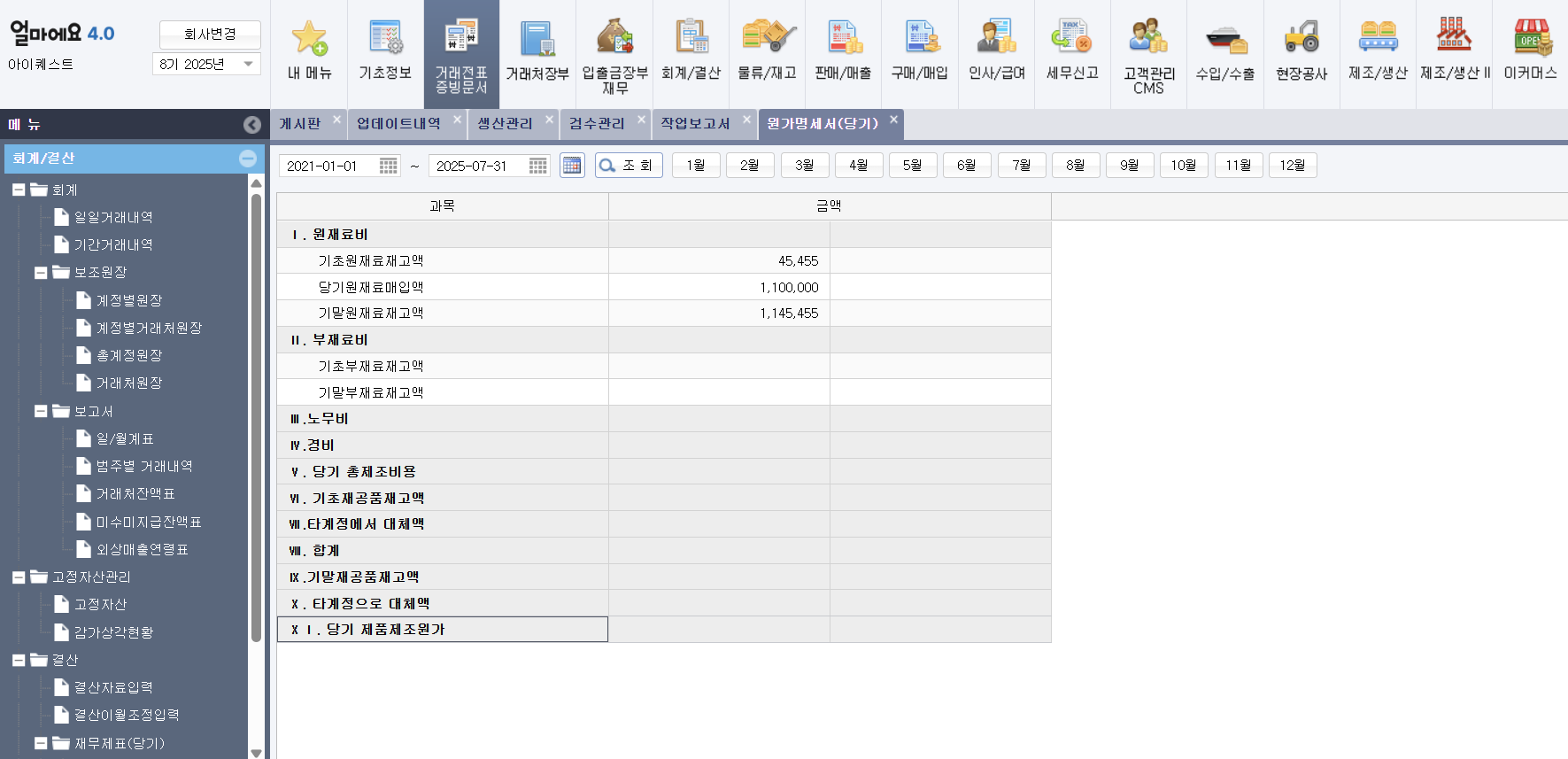
Task: Collapse the 보조원장 folder
Action: 41,273
